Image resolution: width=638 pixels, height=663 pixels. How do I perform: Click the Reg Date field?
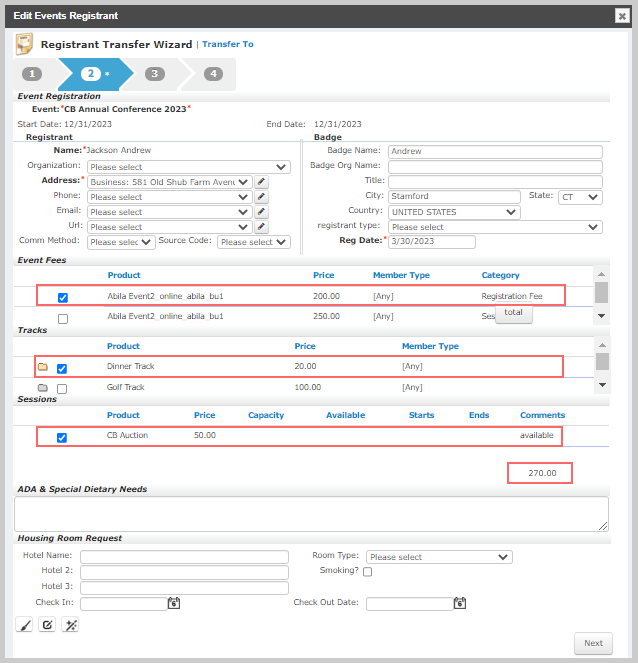click(x=432, y=241)
